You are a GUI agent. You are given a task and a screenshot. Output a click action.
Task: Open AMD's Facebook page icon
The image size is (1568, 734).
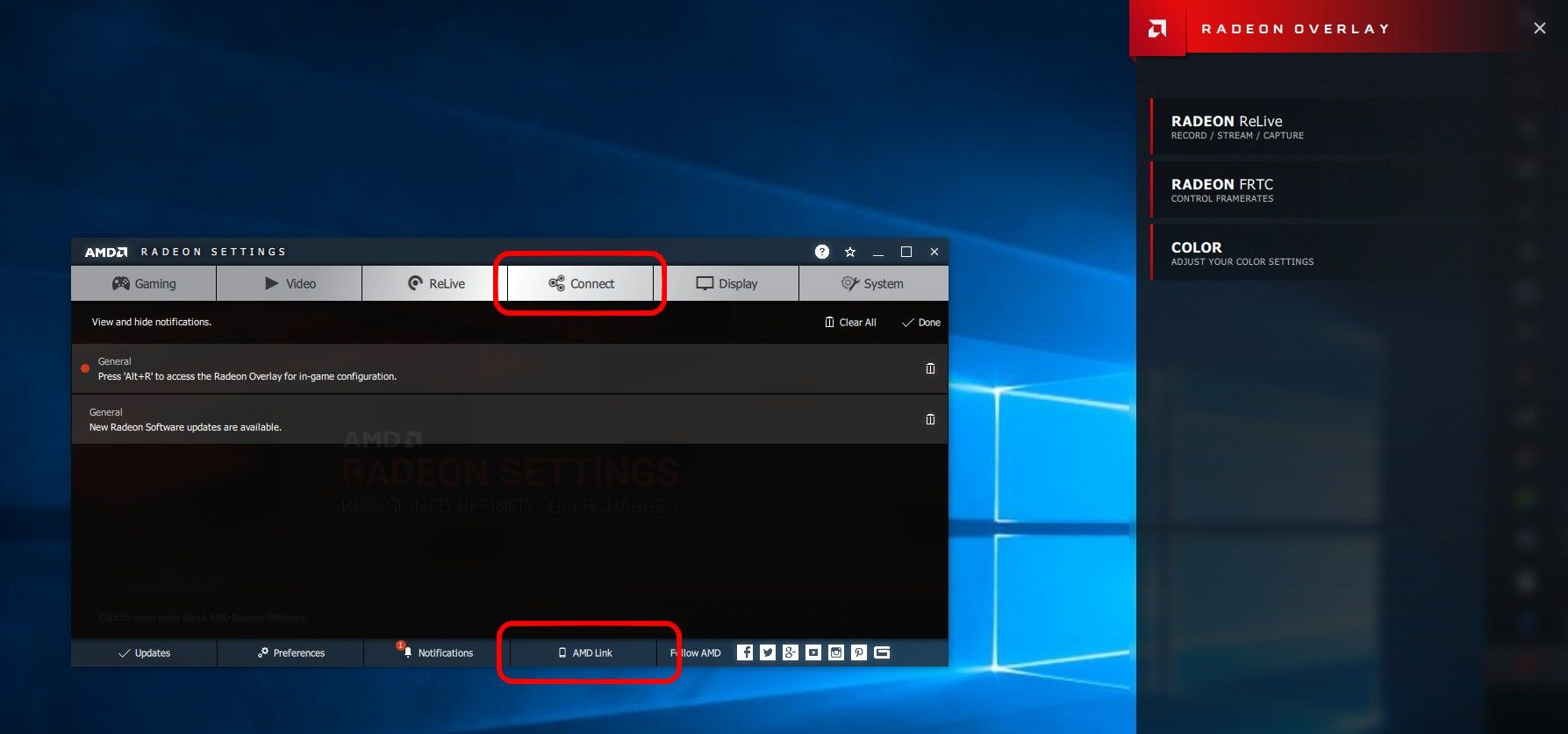coord(745,652)
